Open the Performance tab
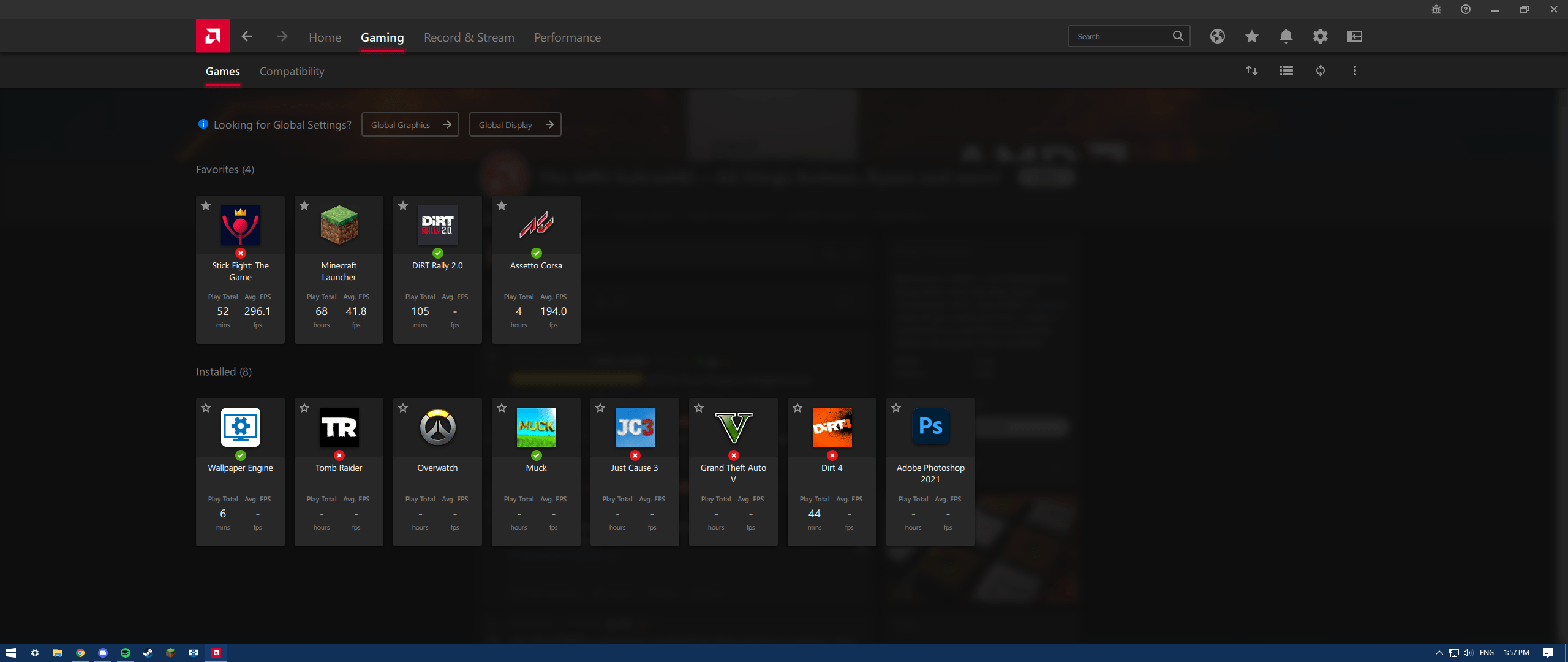This screenshot has height=662, width=1568. [x=567, y=37]
